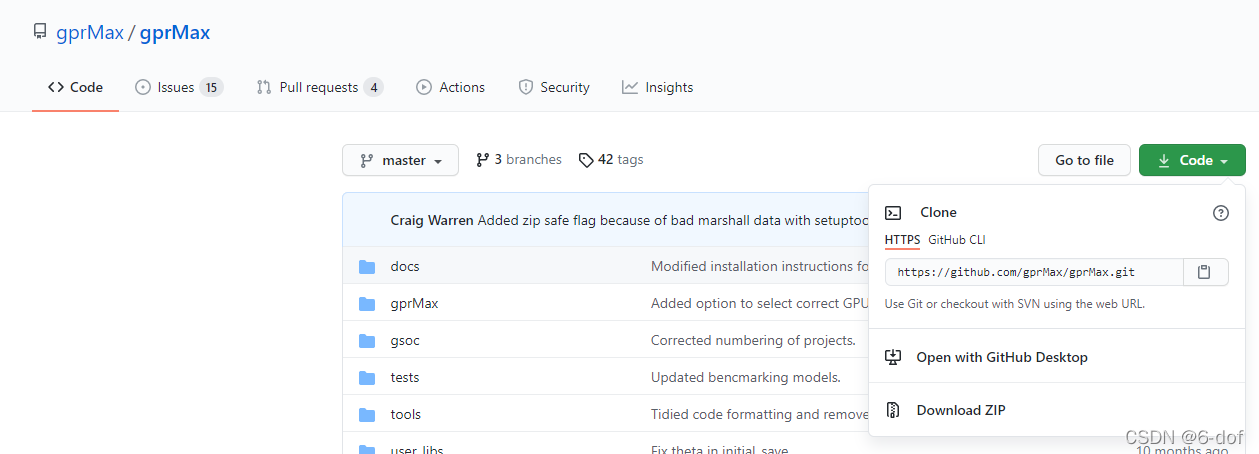View the Insights tab

[x=657, y=87]
